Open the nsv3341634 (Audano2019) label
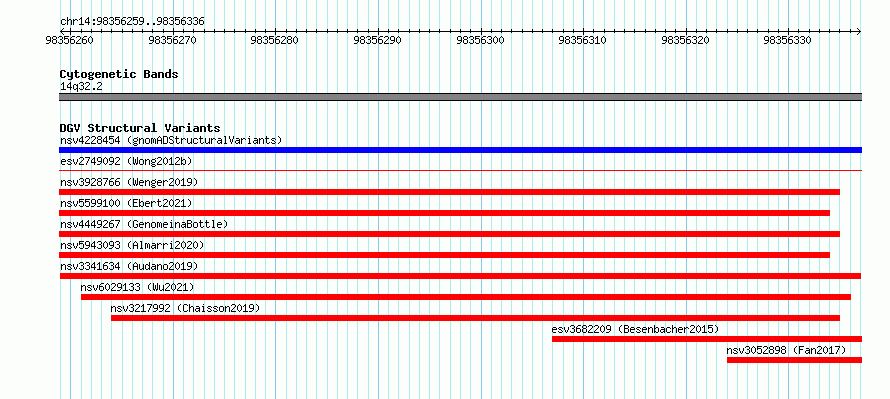Screen dimensions: 890x399 (129, 266)
